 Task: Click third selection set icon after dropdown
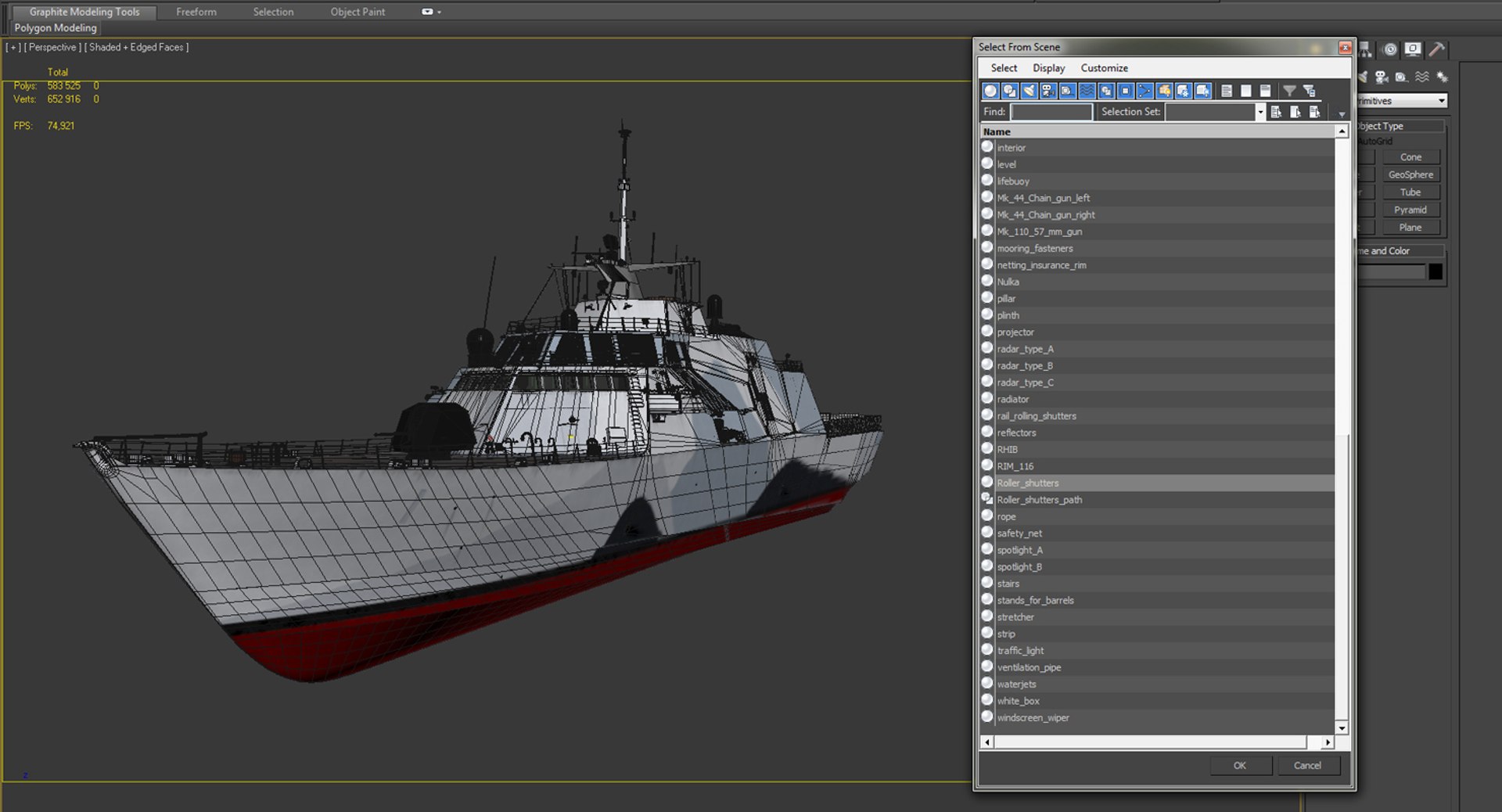click(1315, 112)
